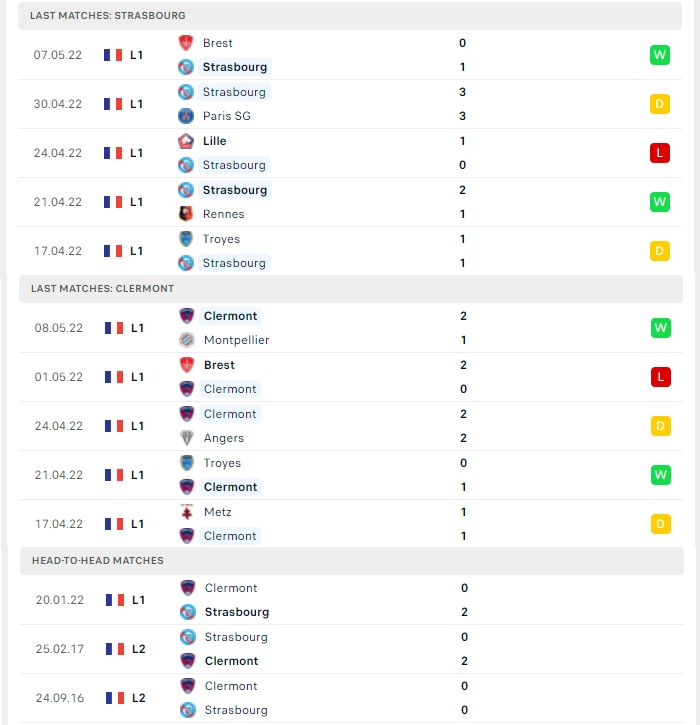The image size is (700, 725).
Task: Select the 25.02.17 L2 head-to-head match
Action: click(352, 649)
